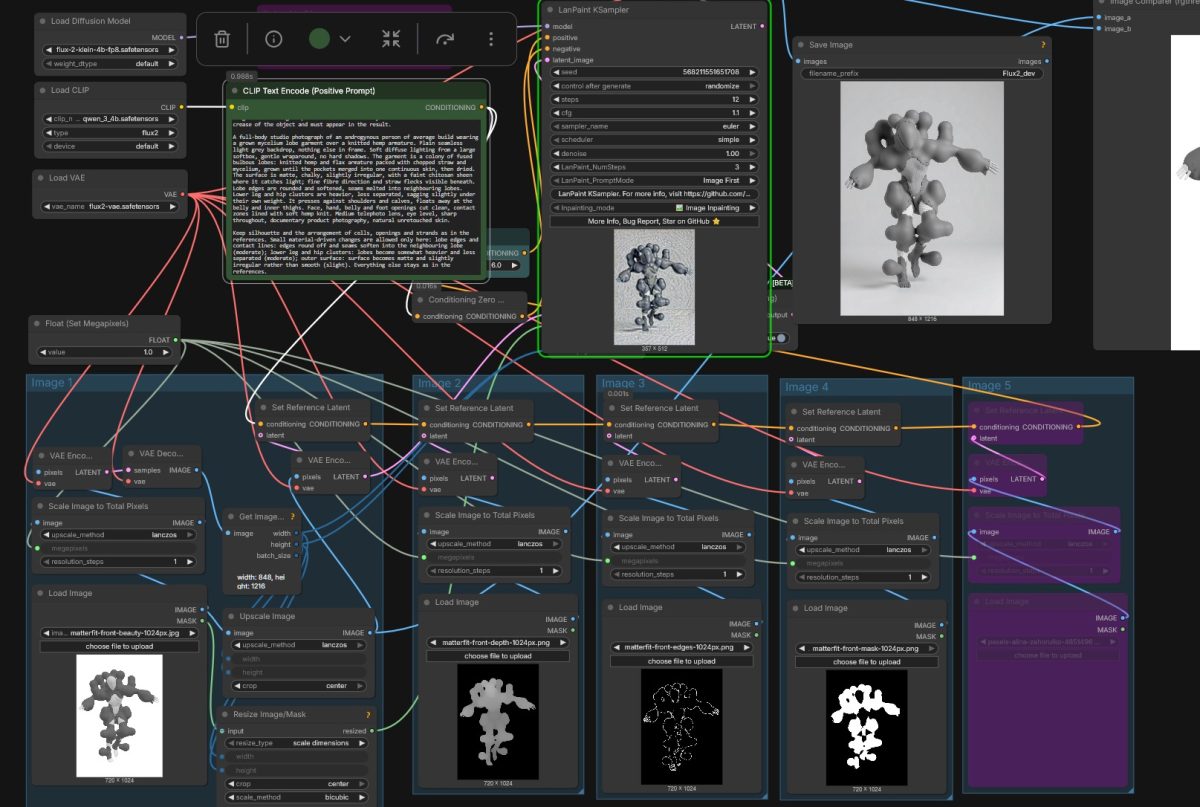The height and width of the screenshot is (807, 1200).
Task: Open Inpainting_mode dropdown showing Image Inpainting
Action: pos(654,207)
